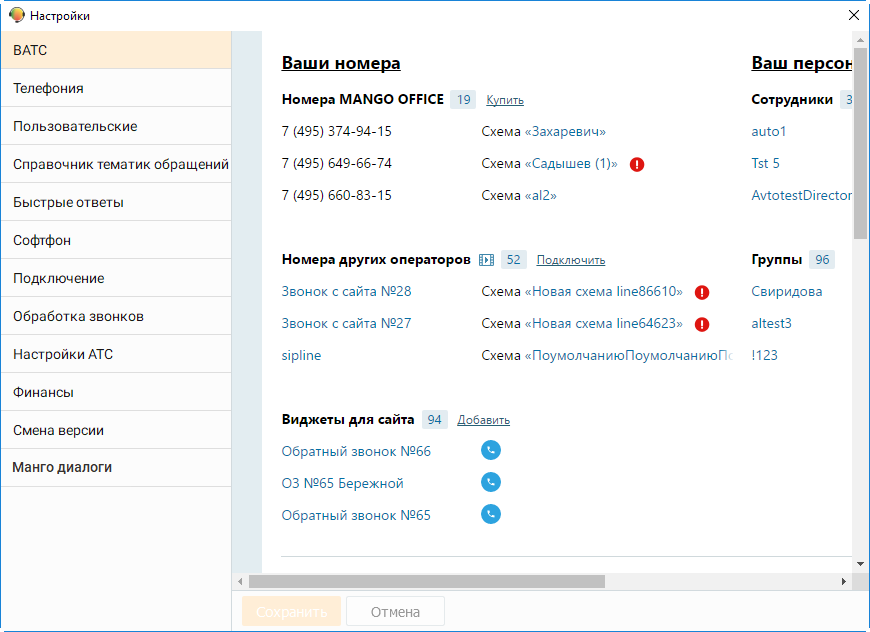Click Добавить link for site widgets
The image size is (870, 632).
pos(483,420)
